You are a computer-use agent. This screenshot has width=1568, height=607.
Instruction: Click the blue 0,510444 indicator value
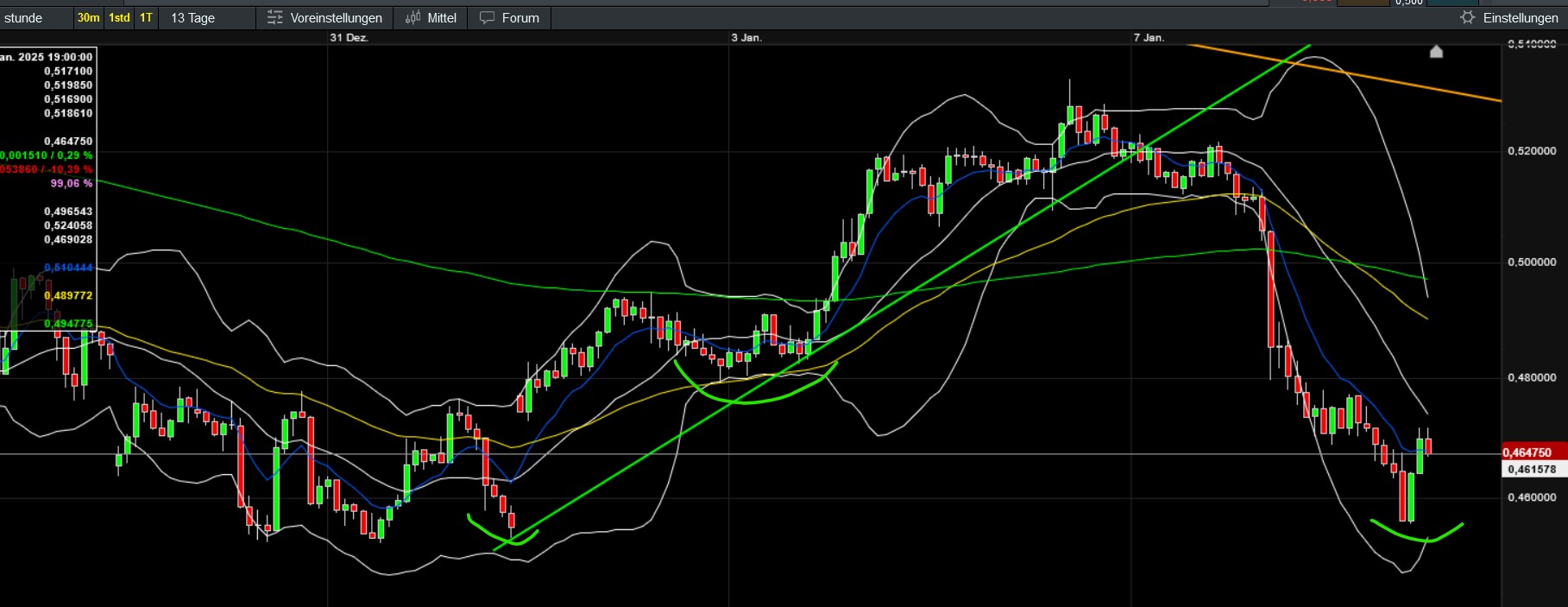coord(68,268)
